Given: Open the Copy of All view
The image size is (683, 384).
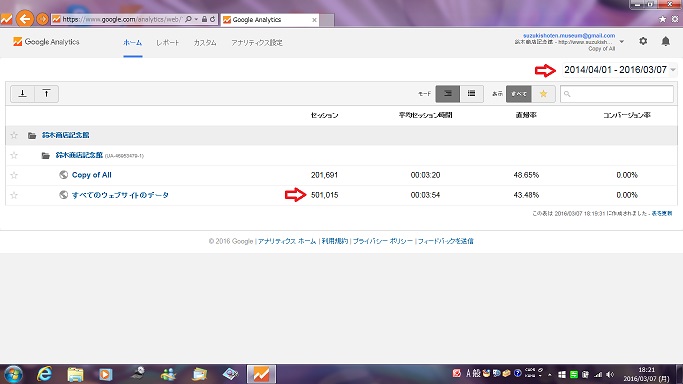Looking at the screenshot, I should tap(91, 175).
